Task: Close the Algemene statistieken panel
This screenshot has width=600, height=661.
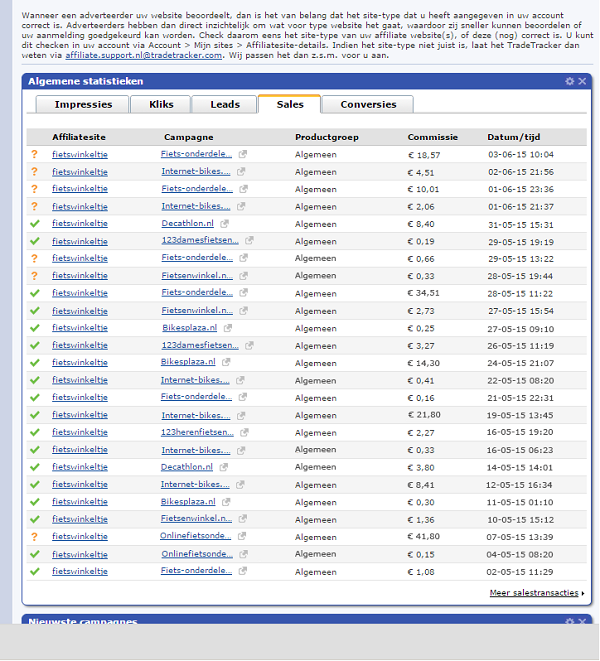Action: tap(582, 81)
